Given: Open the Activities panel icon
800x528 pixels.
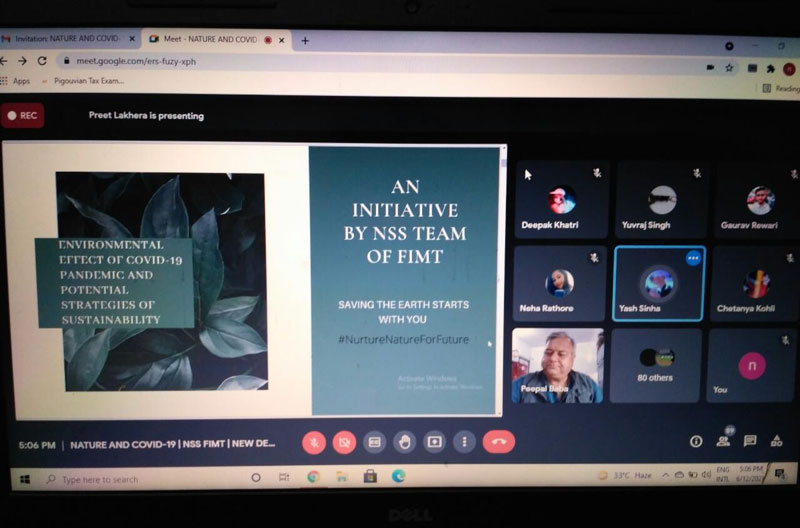Looking at the screenshot, I should pyautogui.click(x=776, y=441).
